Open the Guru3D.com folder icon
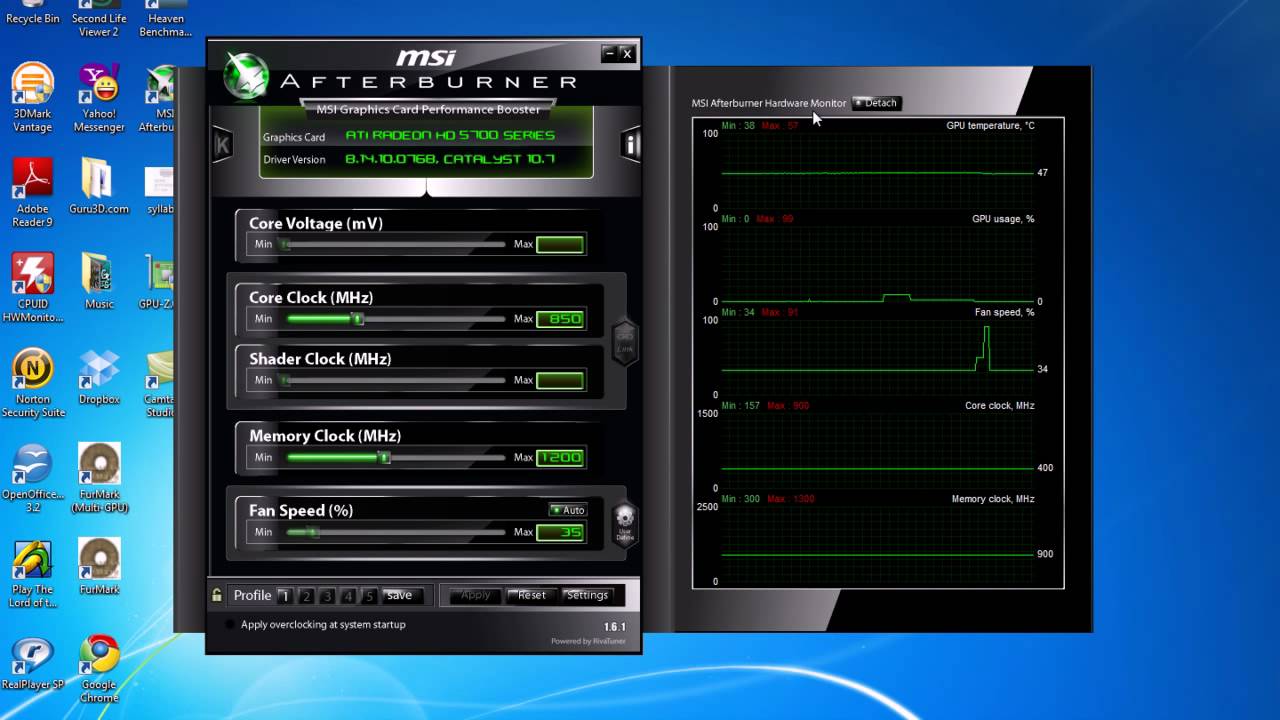The width and height of the screenshot is (1280, 720). [99, 187]
